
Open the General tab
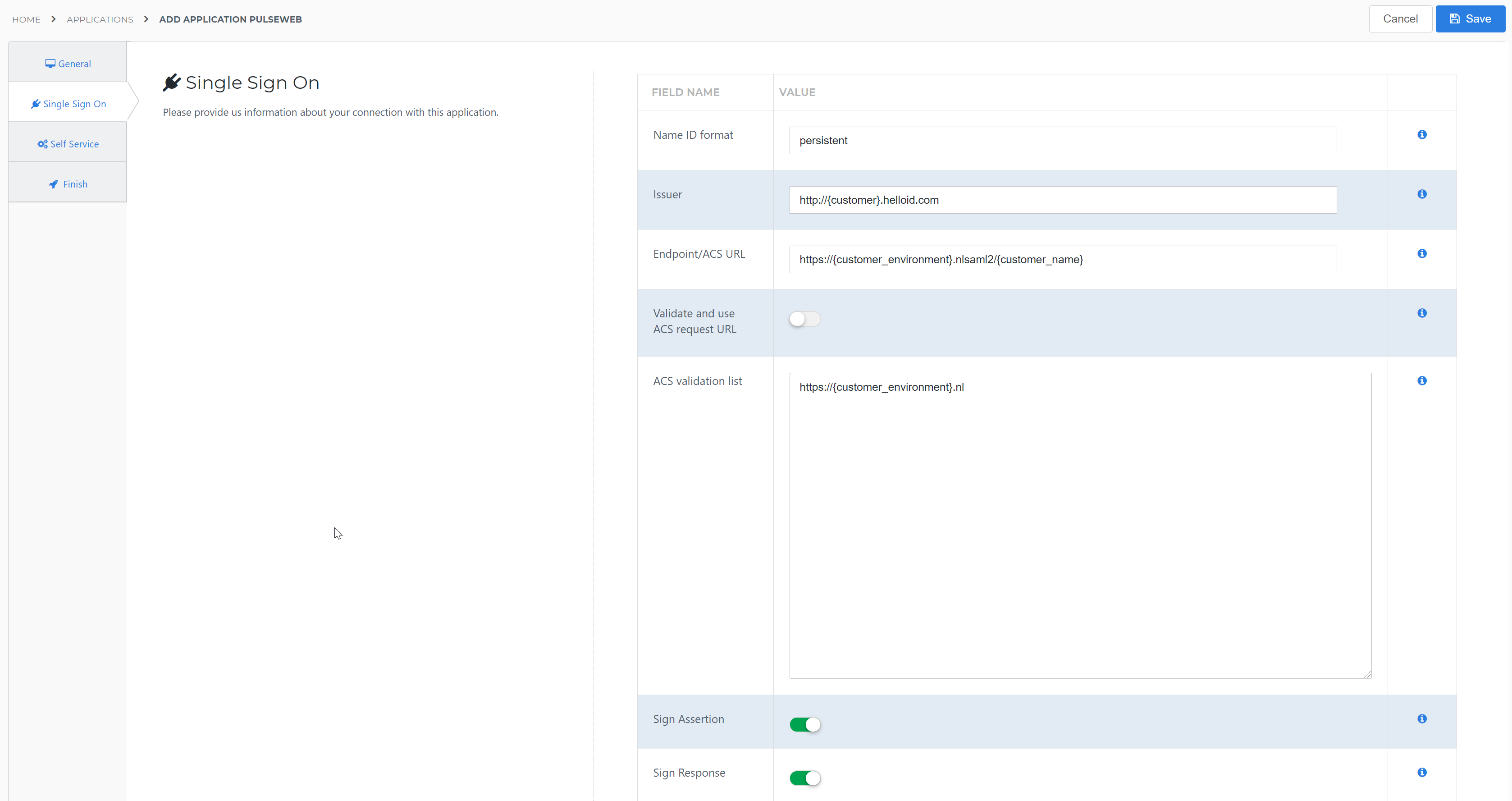coord(68,62)
